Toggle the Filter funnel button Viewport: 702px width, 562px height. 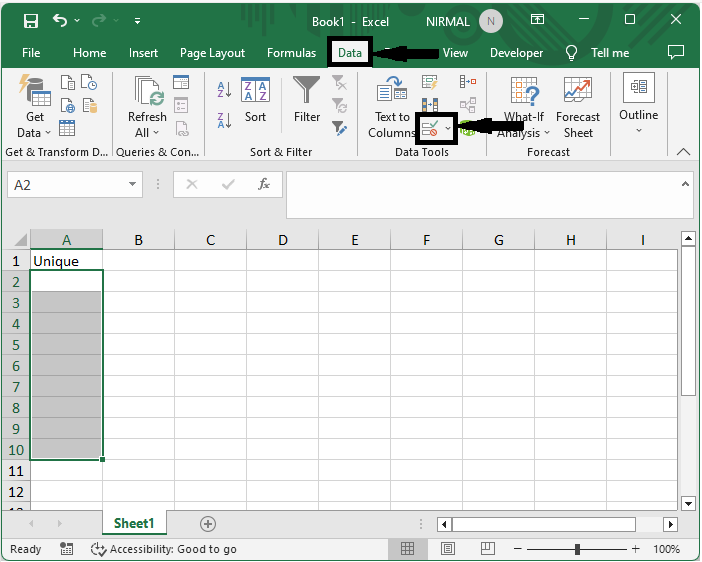pyautogui.click(x=307, y=99)
